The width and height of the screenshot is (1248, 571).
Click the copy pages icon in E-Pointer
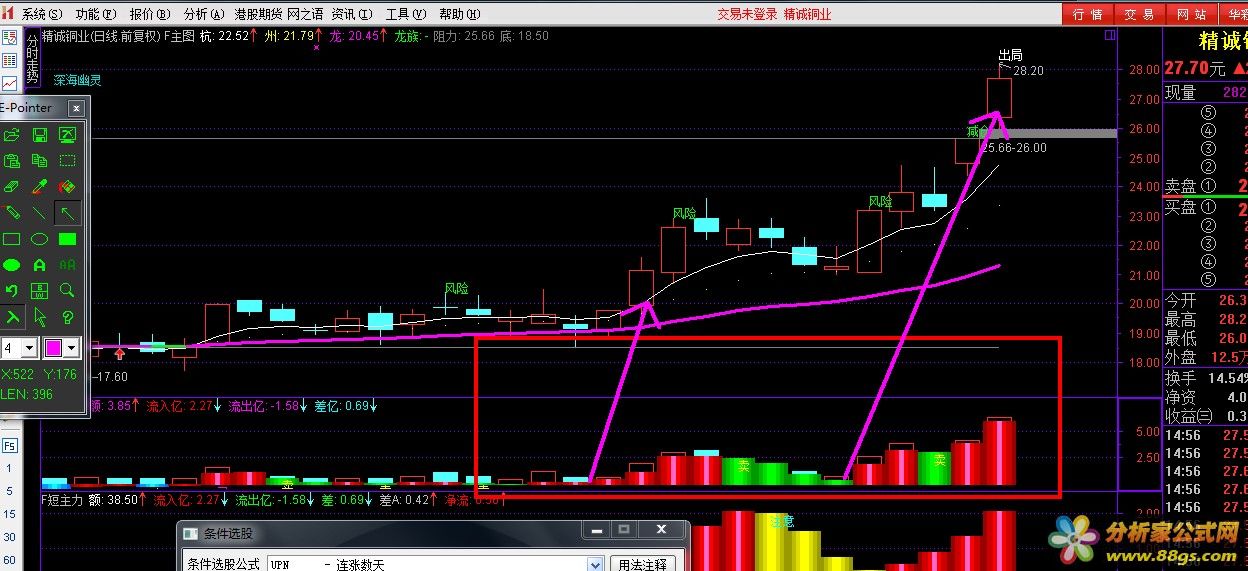coord(40,161)
